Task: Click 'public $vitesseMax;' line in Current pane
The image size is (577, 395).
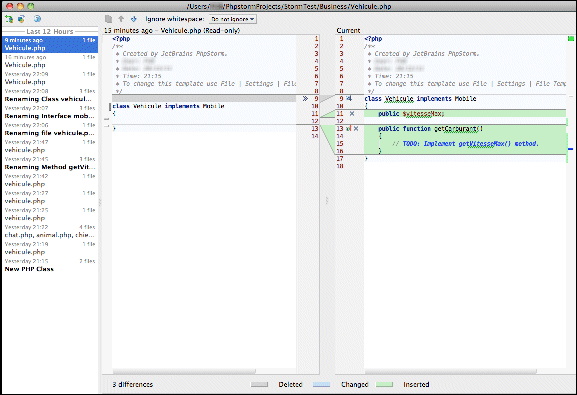Action: point(411,114)
